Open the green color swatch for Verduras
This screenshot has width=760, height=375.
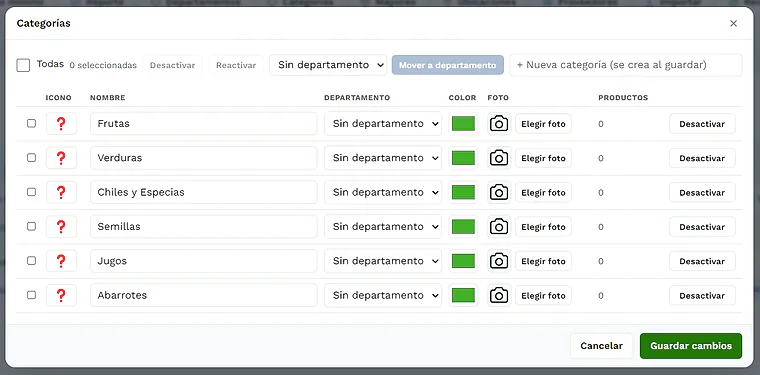click(463, 158)
